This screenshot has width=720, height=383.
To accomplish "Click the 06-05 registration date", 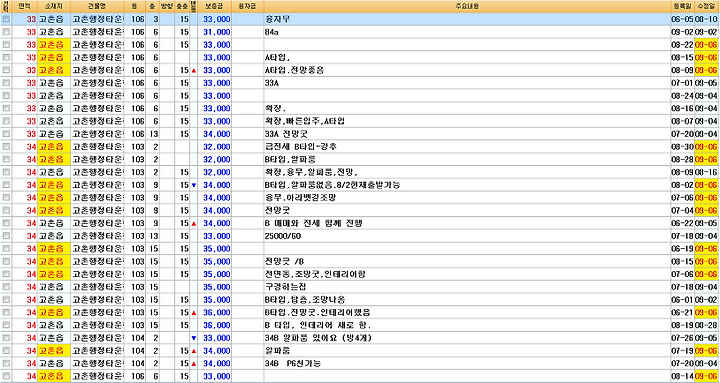I will click(683, 19).
